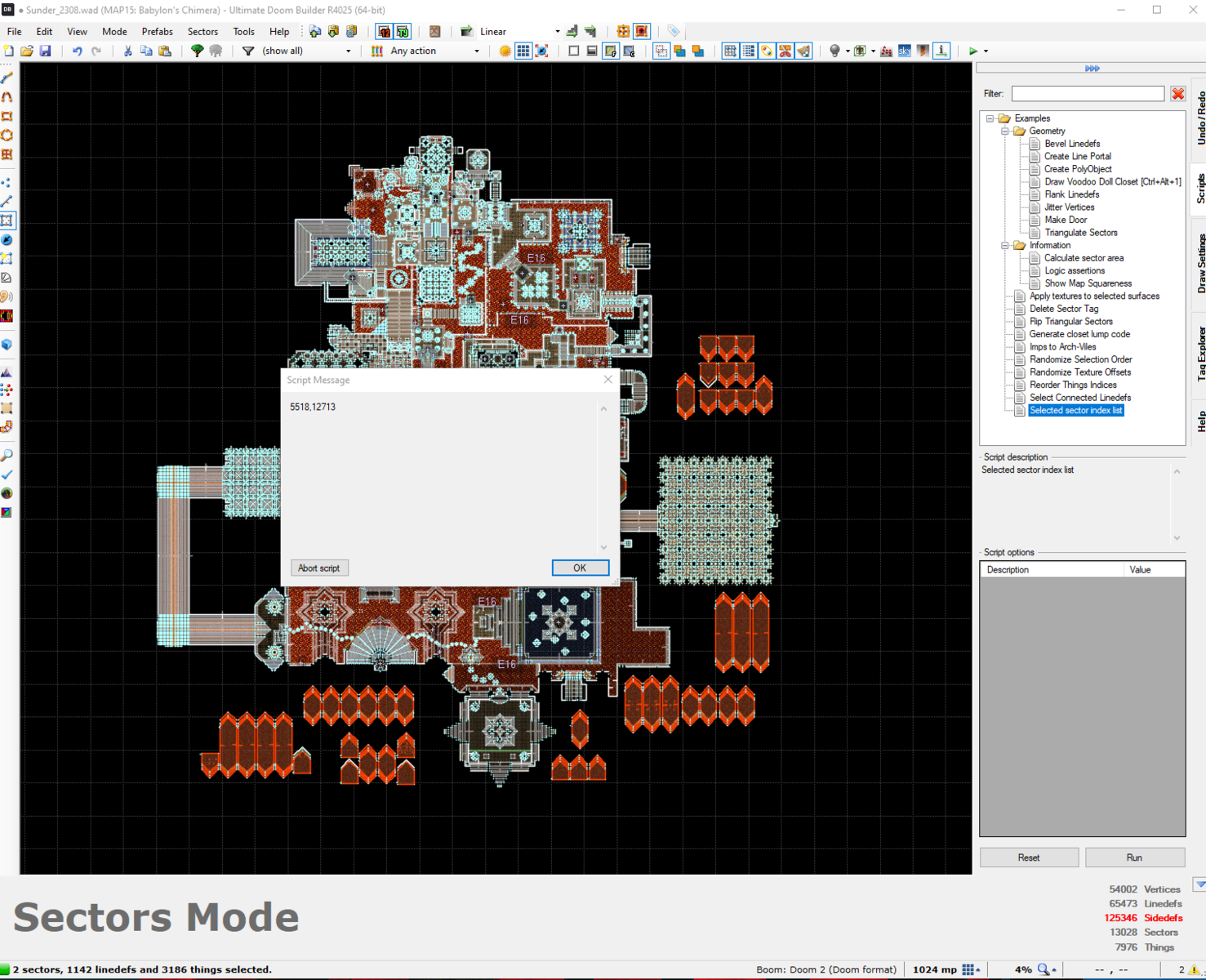Select 'Imps to Arch-Viles' script
The image size is (1206, 980).
click(1062, 347)
